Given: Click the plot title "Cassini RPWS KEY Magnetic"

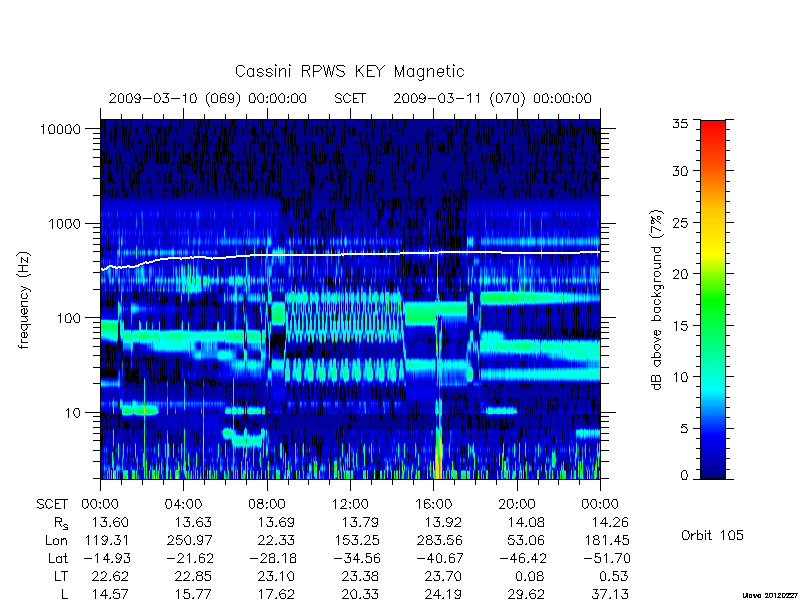Looking at the screenshot, I should [x=349, y=71].
